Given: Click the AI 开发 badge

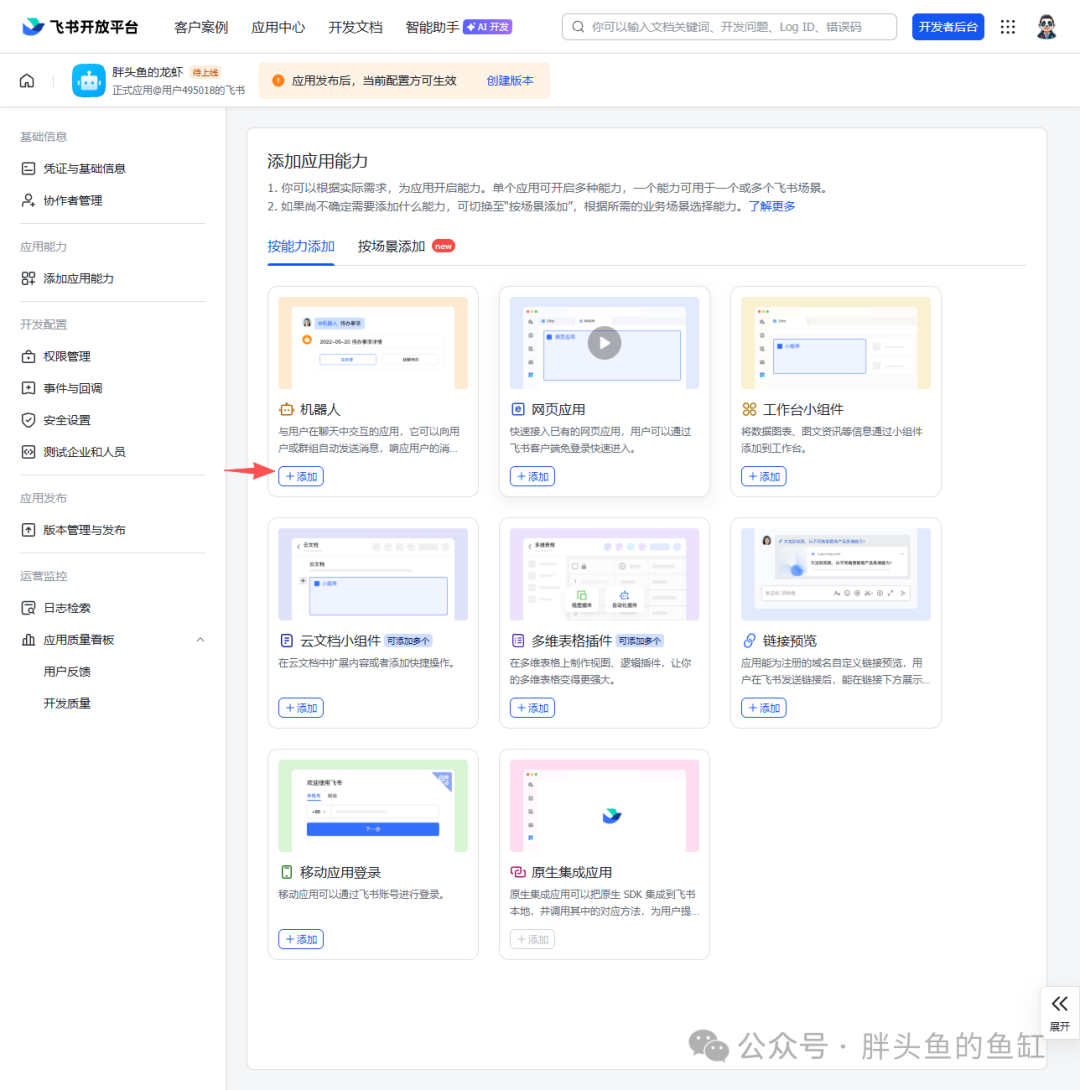Looking at the screenshot, I should tap(488, 27).
